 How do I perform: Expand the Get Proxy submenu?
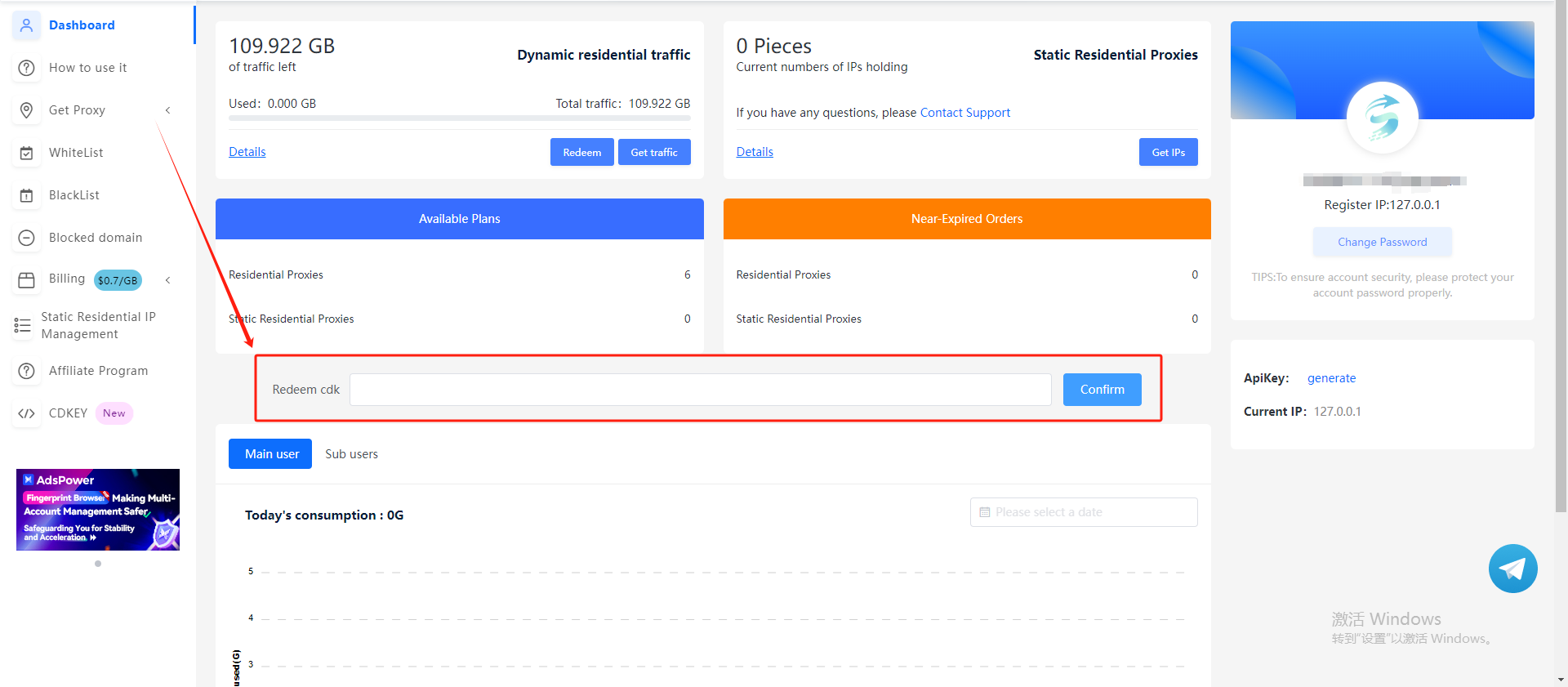(x=167, y=110)
